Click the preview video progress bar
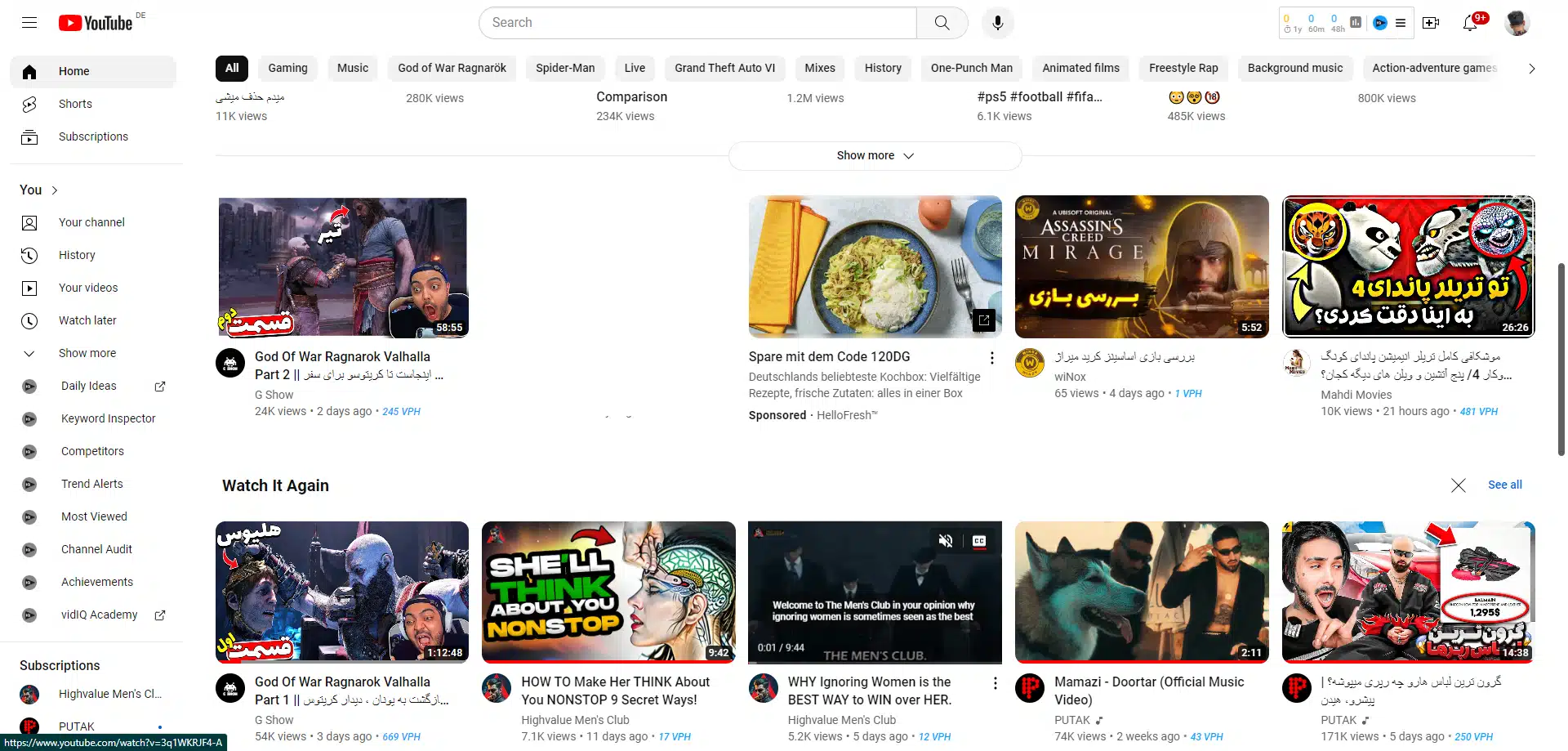 [875, 662]
